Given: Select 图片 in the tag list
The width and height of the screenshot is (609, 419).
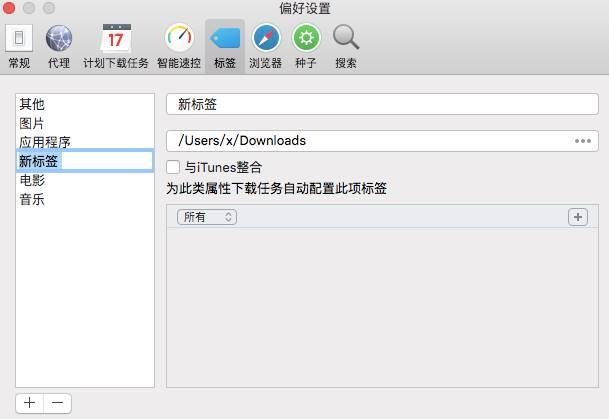Looking at the screenshot, I should [85, 123].
